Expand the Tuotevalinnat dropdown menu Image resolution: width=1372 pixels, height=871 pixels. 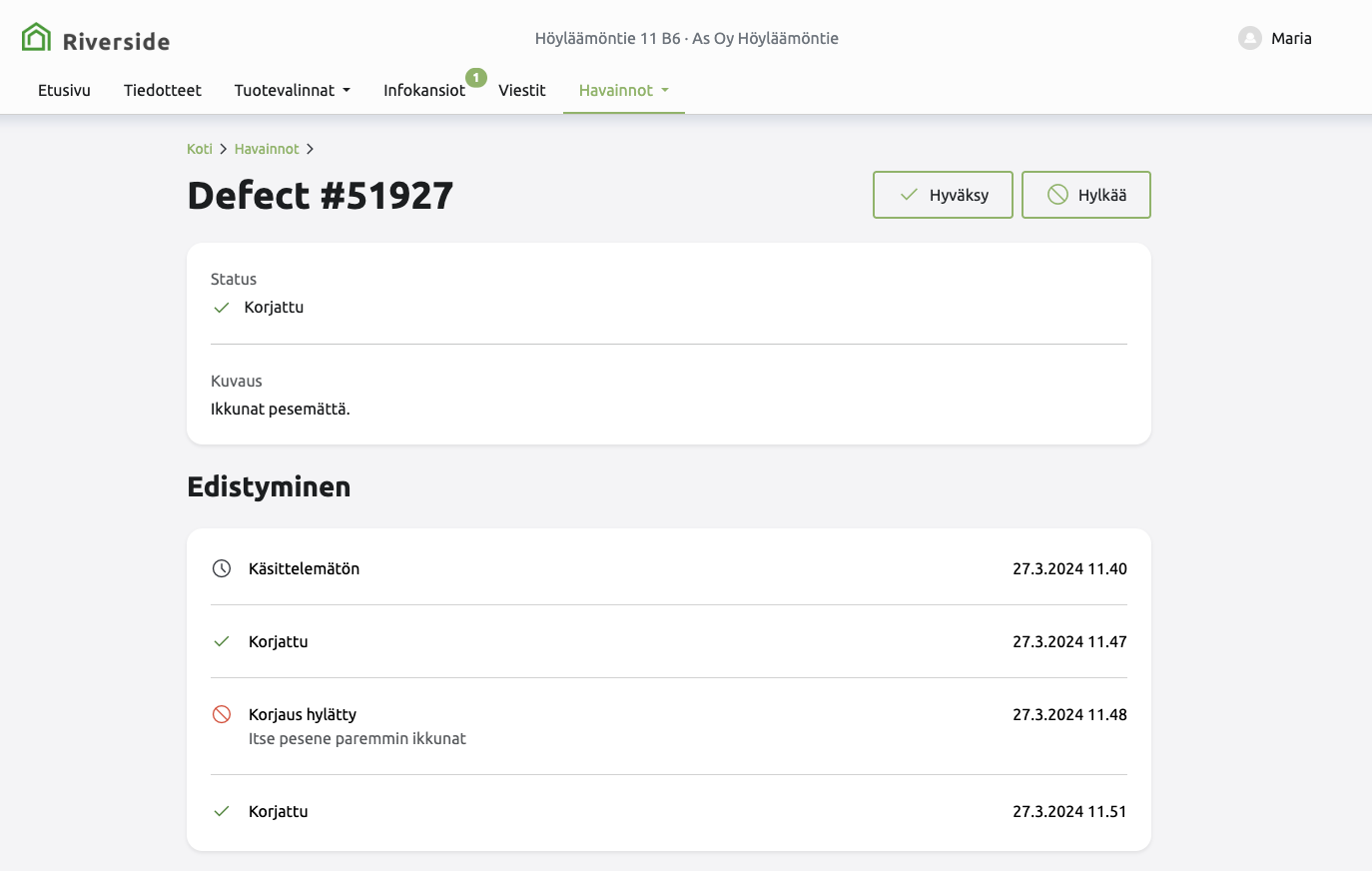coord(293,90)
